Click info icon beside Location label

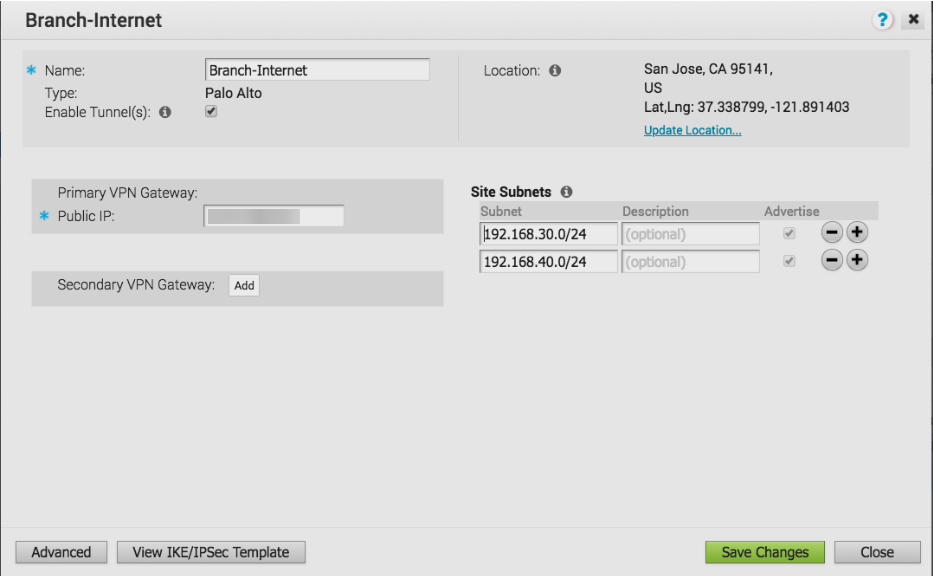tap(555, 70)
